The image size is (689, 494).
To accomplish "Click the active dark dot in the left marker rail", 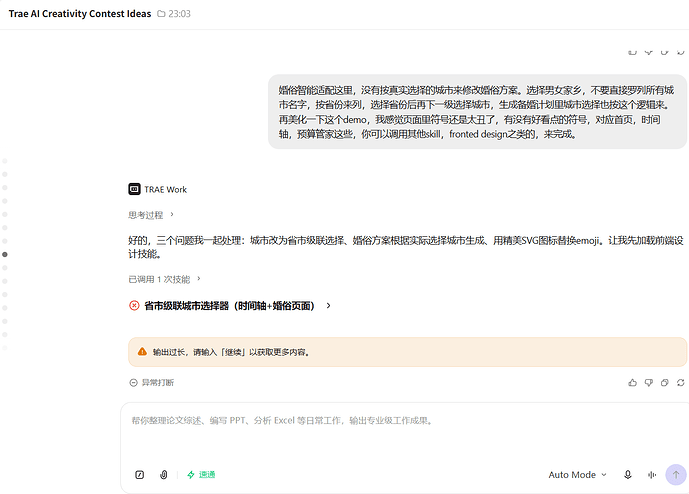I will [x=5, y=254].
